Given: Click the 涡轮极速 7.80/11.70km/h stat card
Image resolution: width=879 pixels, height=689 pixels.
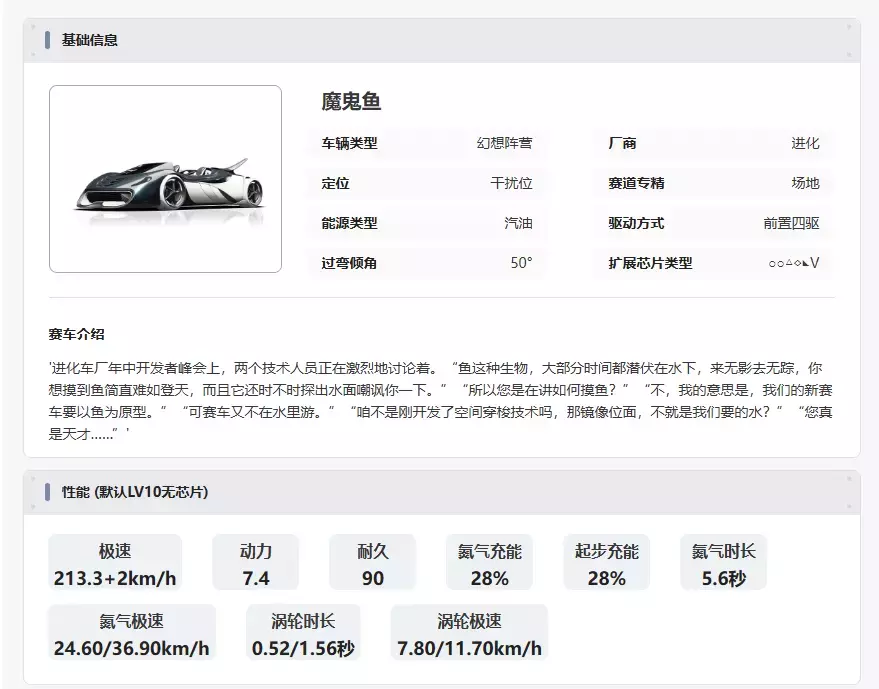Looking at the screenshot, I should pos(469,634).
